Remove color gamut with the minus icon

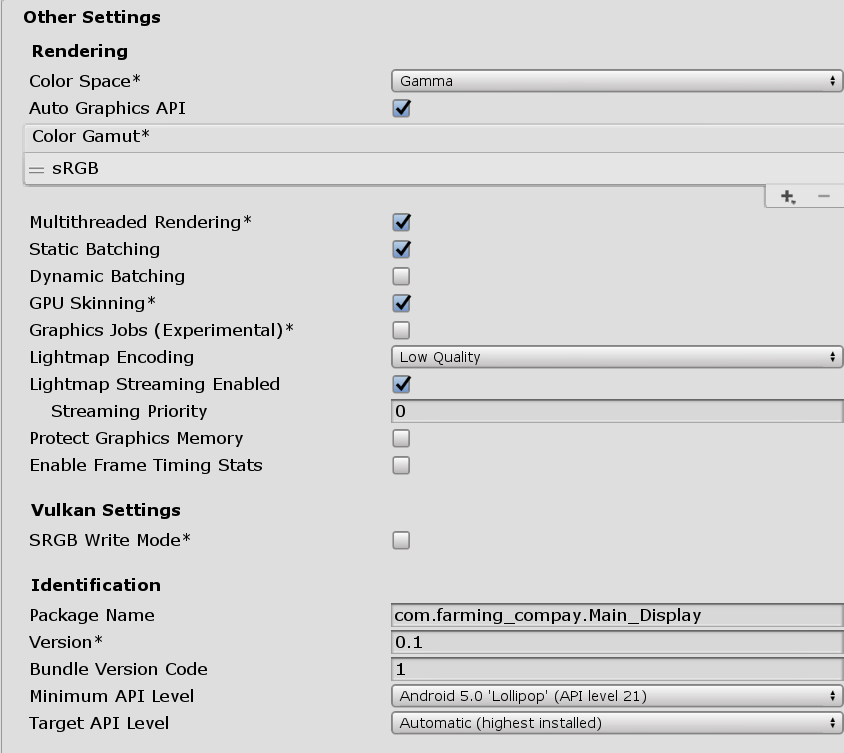click(824, 196)
